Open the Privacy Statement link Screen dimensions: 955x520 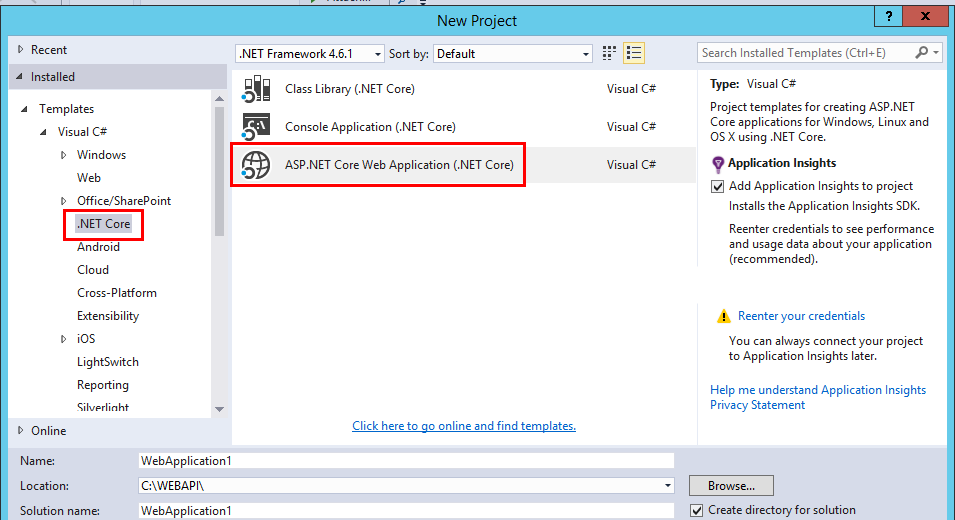click(758, 405)
